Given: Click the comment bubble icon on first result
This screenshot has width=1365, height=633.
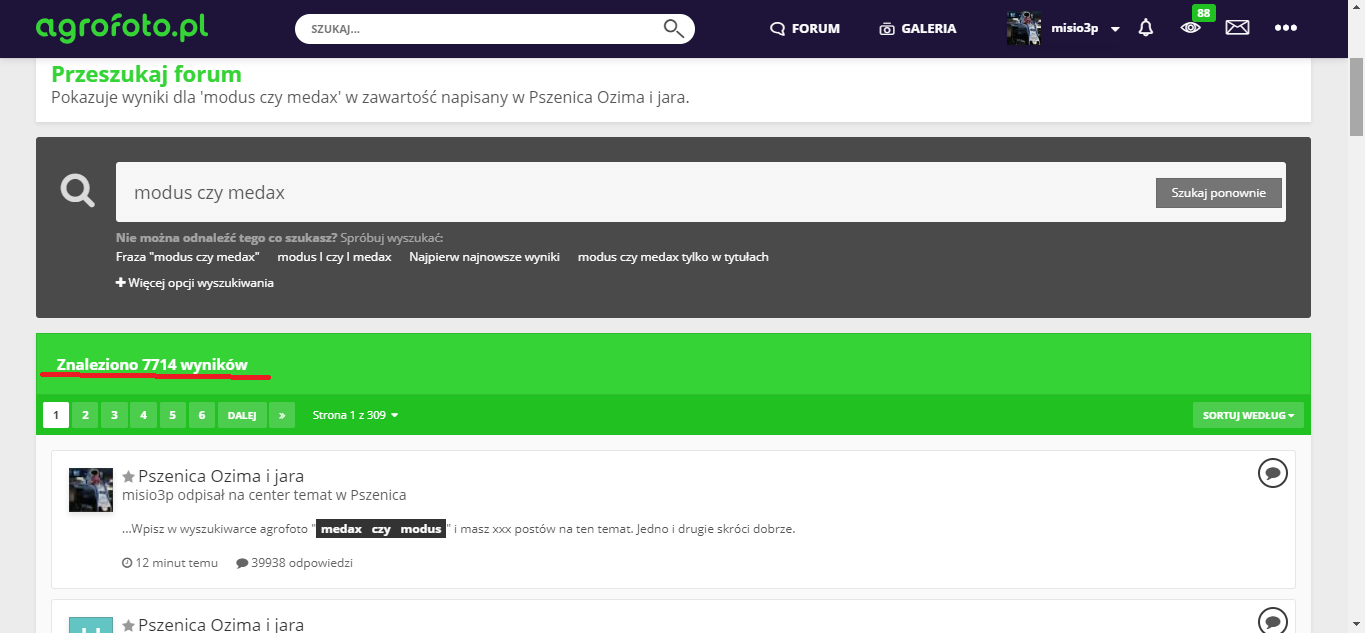Looking at the screenshot, I should pyautogui.click(x=1272, y=473).
